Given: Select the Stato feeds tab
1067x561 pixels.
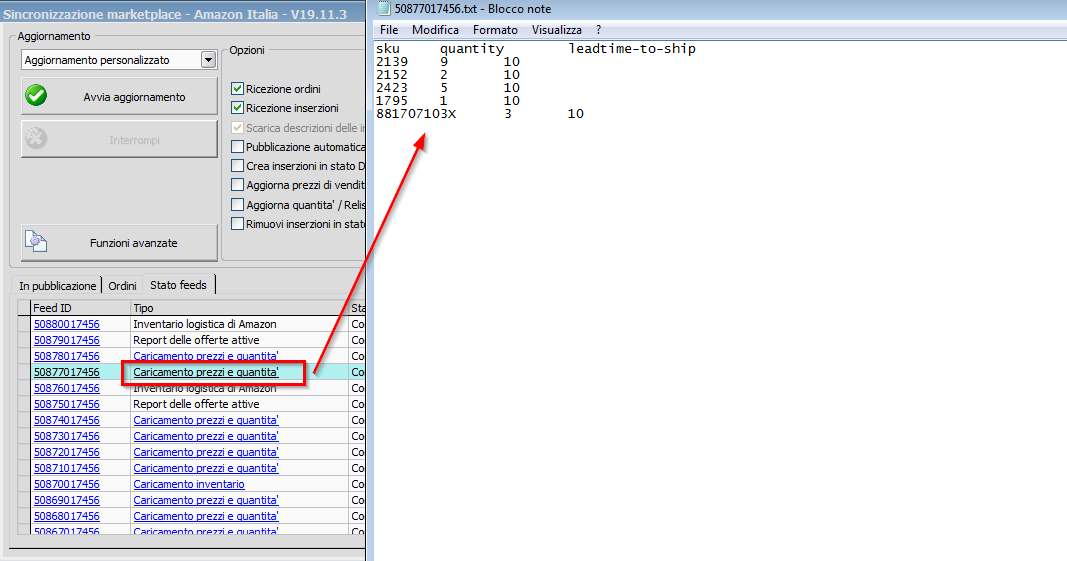Looking at the screenshot, I should [178, 285].
